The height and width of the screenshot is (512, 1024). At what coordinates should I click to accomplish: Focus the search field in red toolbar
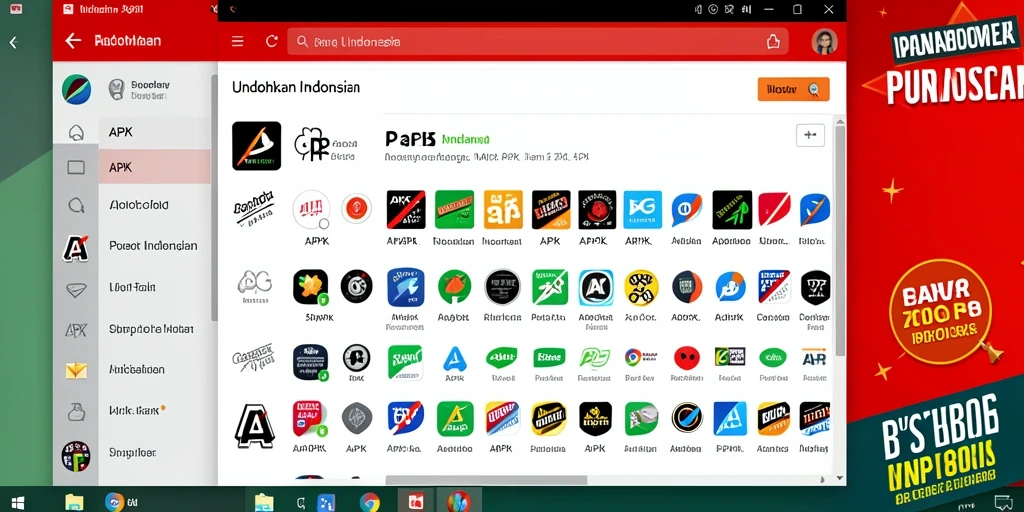pos(537,42)
